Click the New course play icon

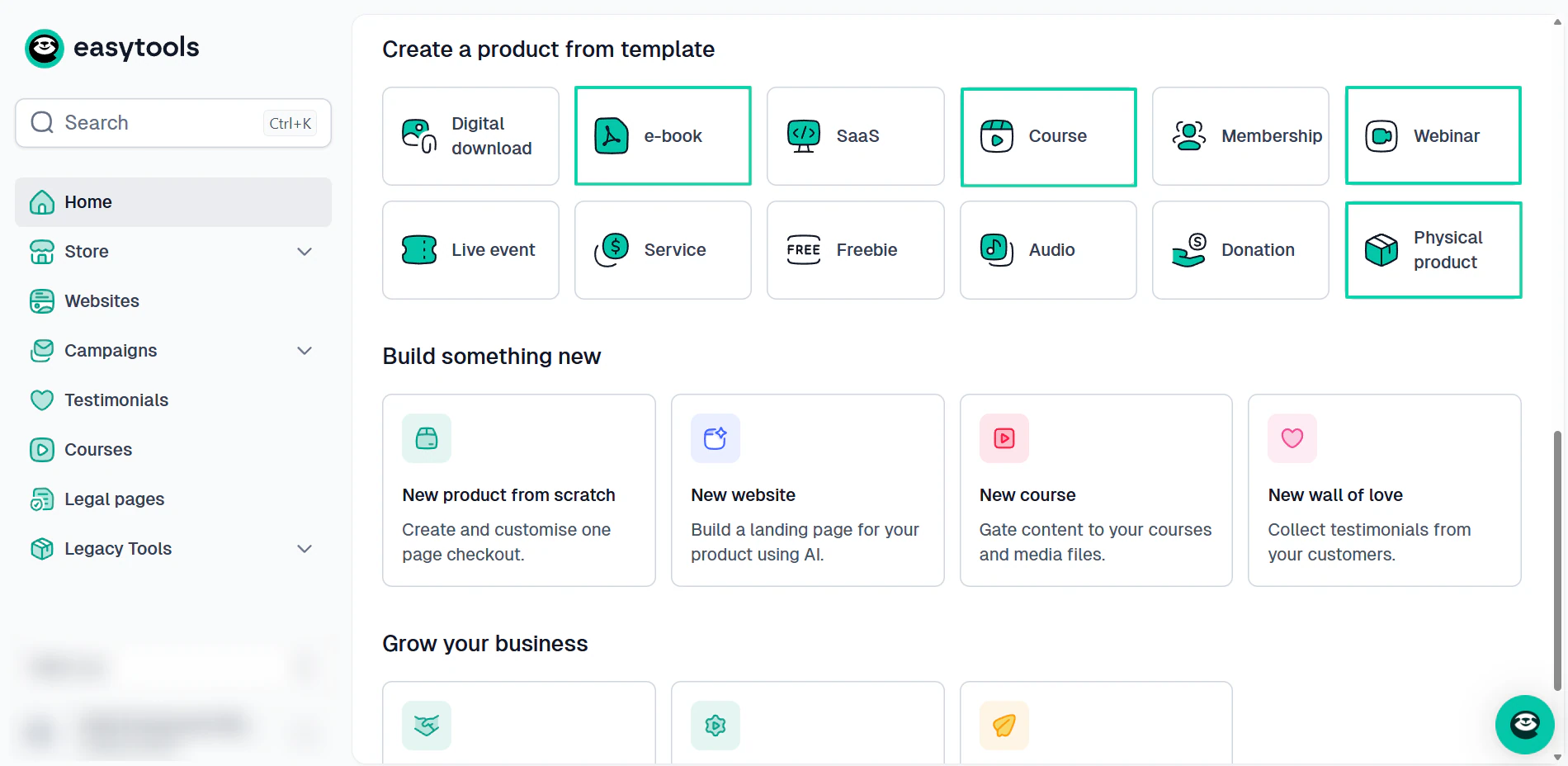tap(1004, 438)
